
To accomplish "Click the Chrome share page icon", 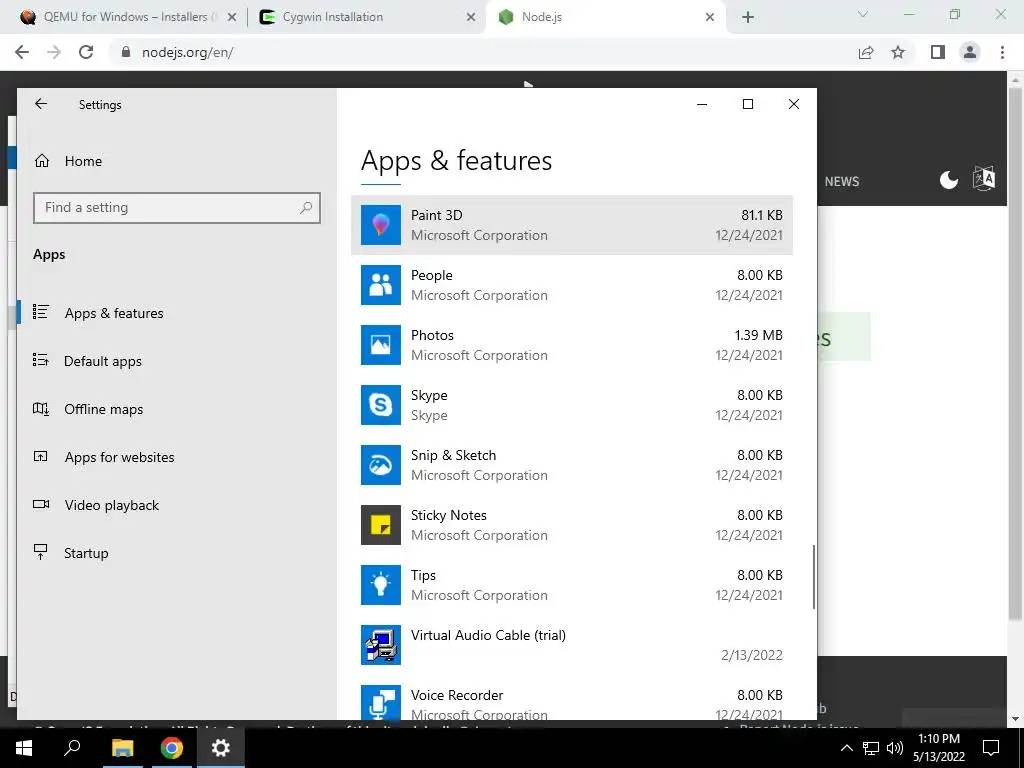I will (866, 52).
